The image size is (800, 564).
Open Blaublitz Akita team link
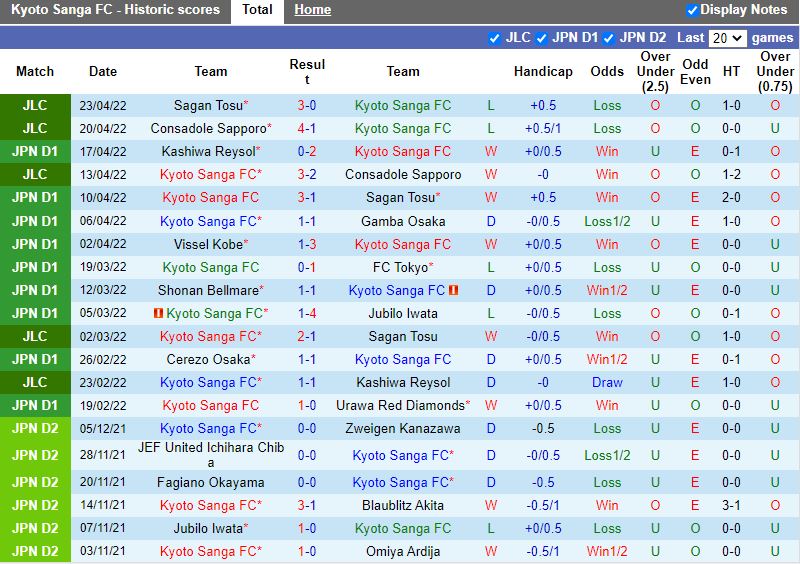pos(403,505)
